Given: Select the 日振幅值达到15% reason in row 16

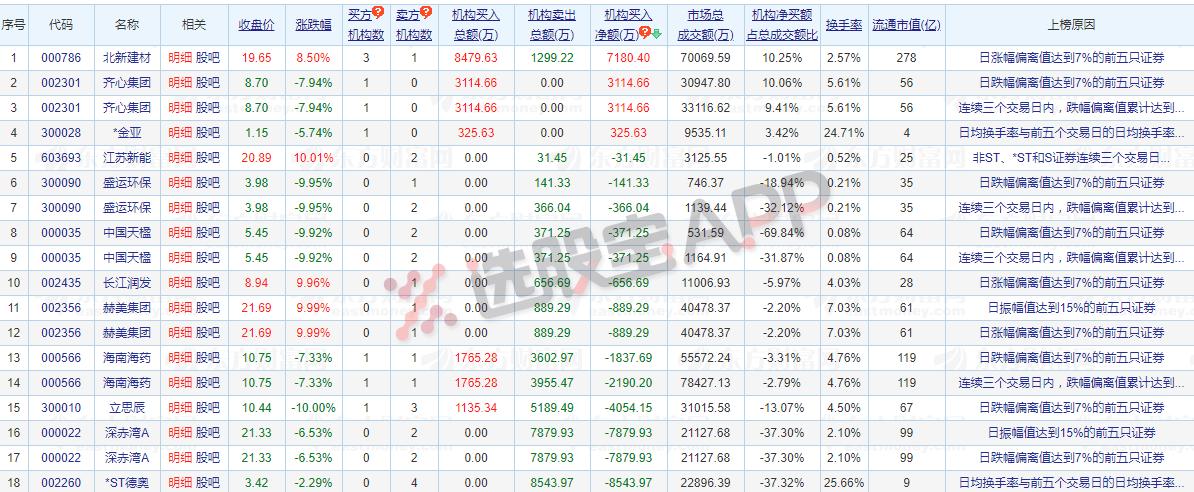Looking at the screenshot, I should coord(1071,433).
